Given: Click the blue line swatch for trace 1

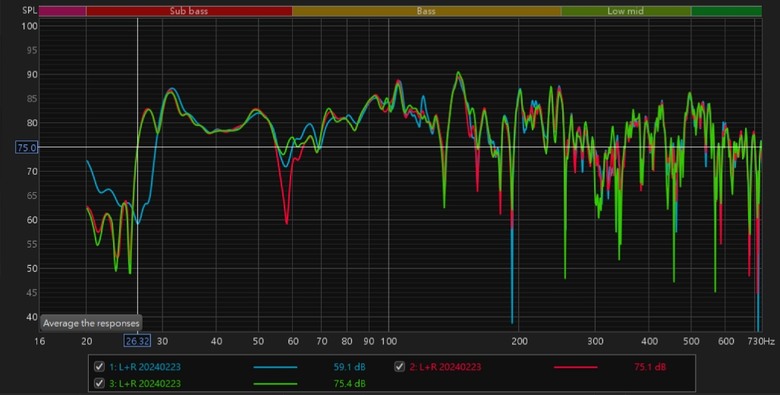Looking at the screenshot, I should [275, 368].
